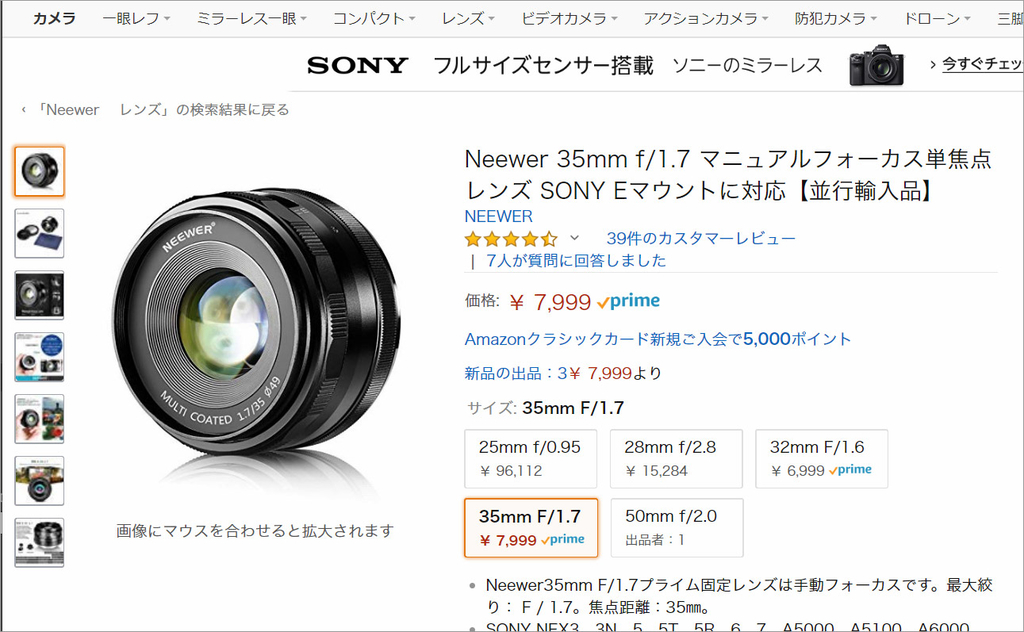Image resolution: width=1024 pixels, height=632 pixels.
Task: Open the ビデオカメラ category dropdown
Action: 568,17
